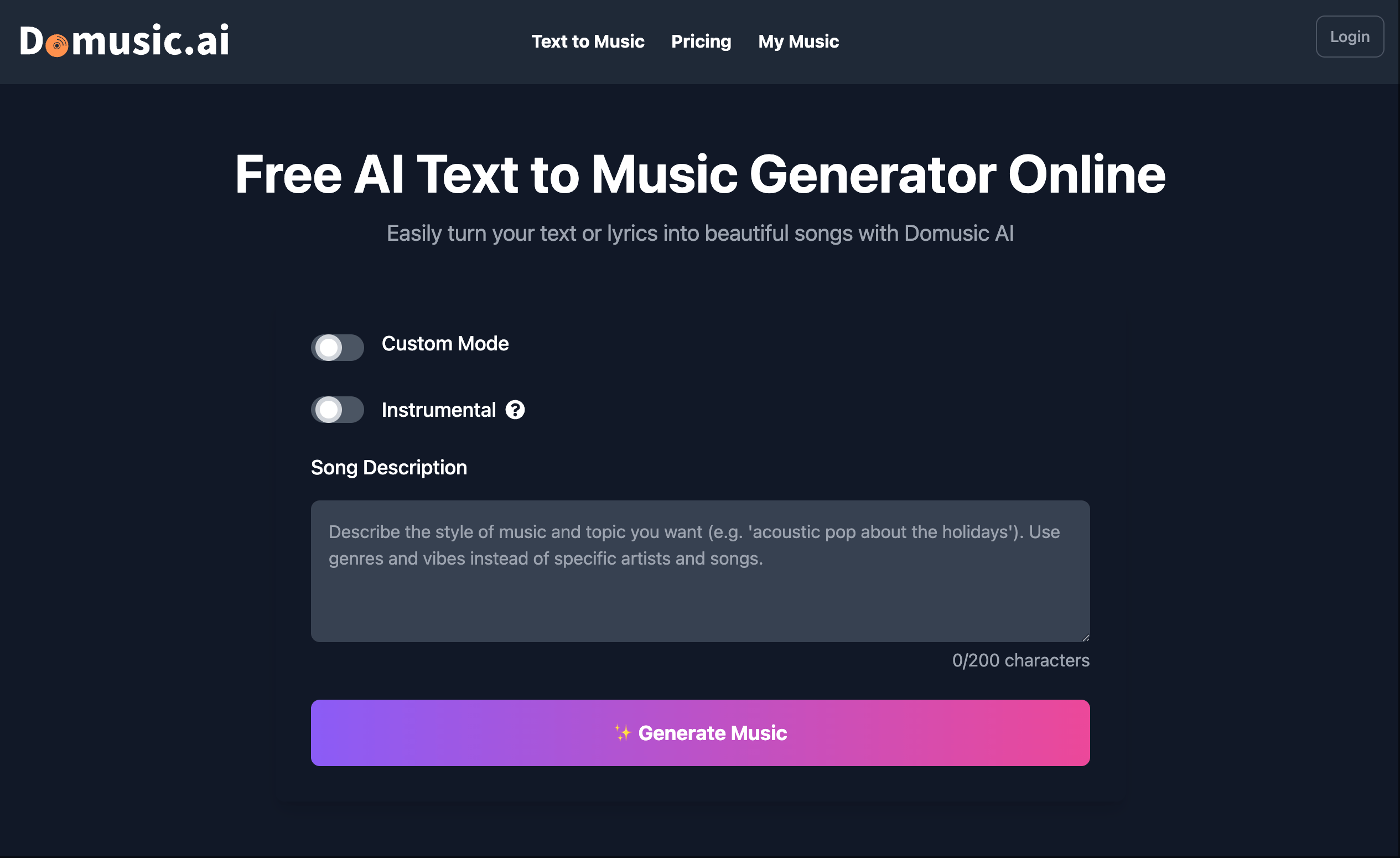This screenshot has width=1400, height=858.
Task: Click the 'Free AI Text to Music Generator Online' heading
Action: (x=700, y=174)
